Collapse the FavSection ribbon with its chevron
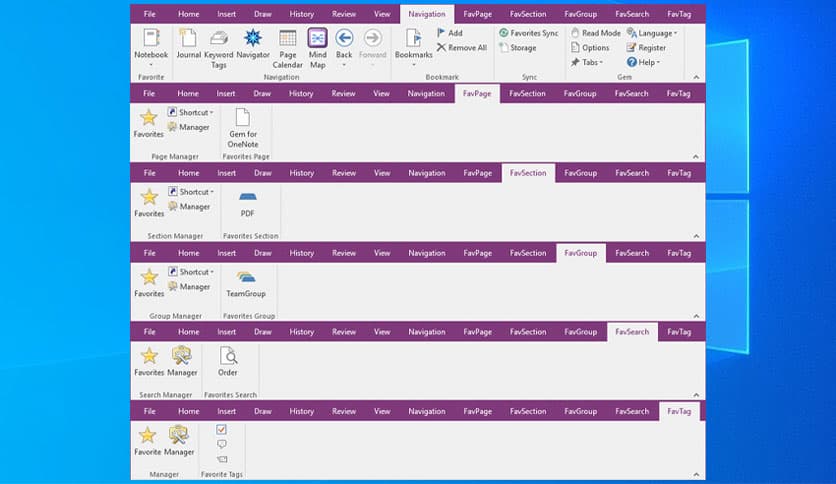Viewport: 836px width, 484px height. [696, 236]
